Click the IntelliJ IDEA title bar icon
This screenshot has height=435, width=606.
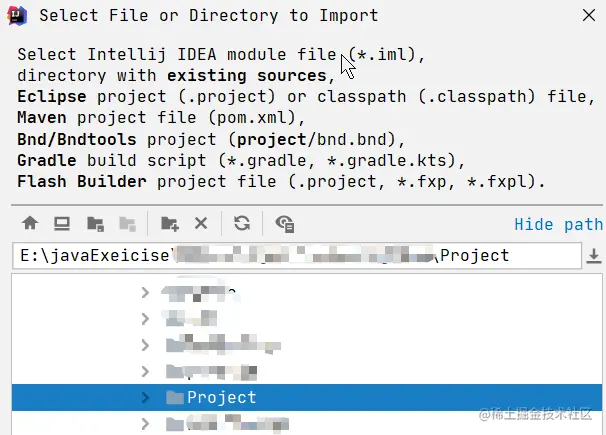pos(19,15)
